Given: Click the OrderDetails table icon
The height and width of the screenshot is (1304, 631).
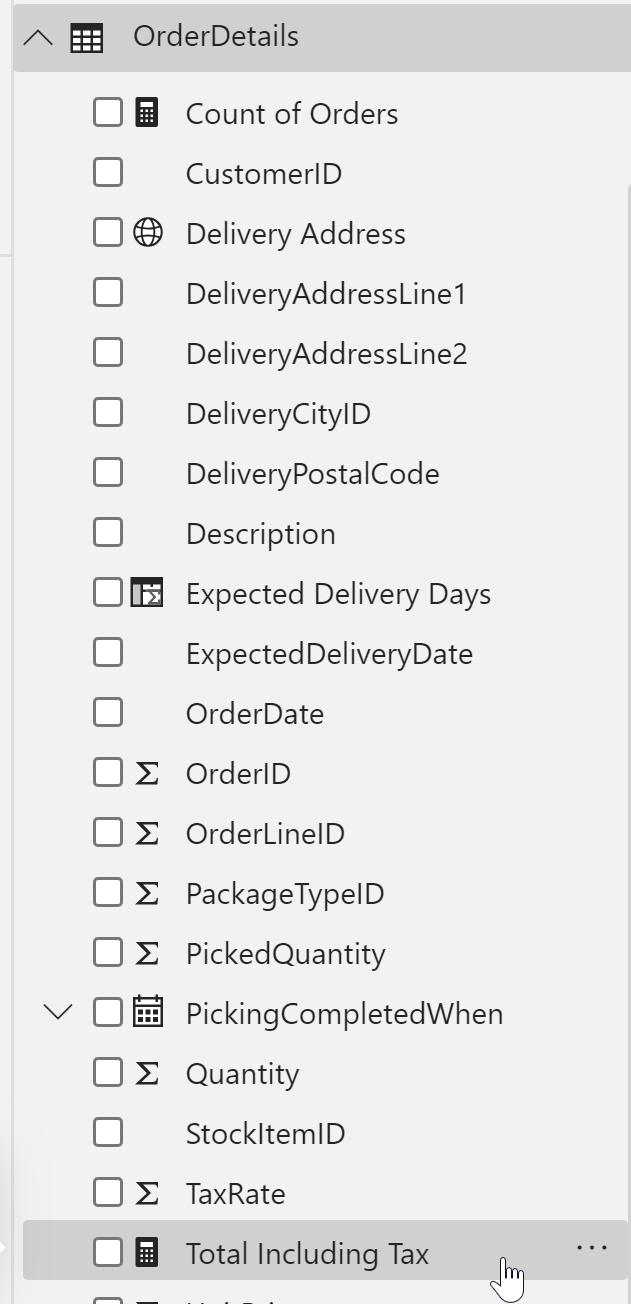Looking at the screenshot, I should click(86, 38).
